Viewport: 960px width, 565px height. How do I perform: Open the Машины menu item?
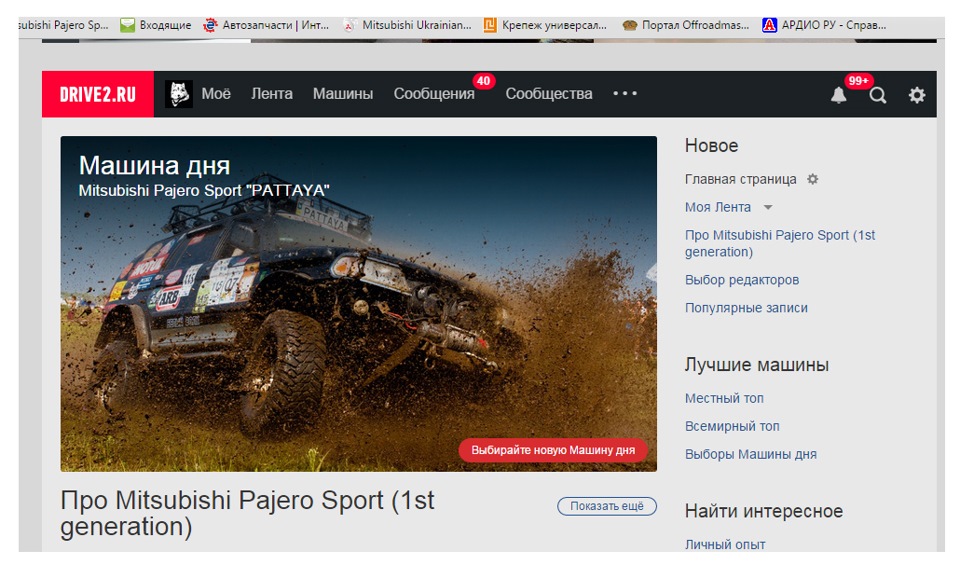click(x=343, y=94)
